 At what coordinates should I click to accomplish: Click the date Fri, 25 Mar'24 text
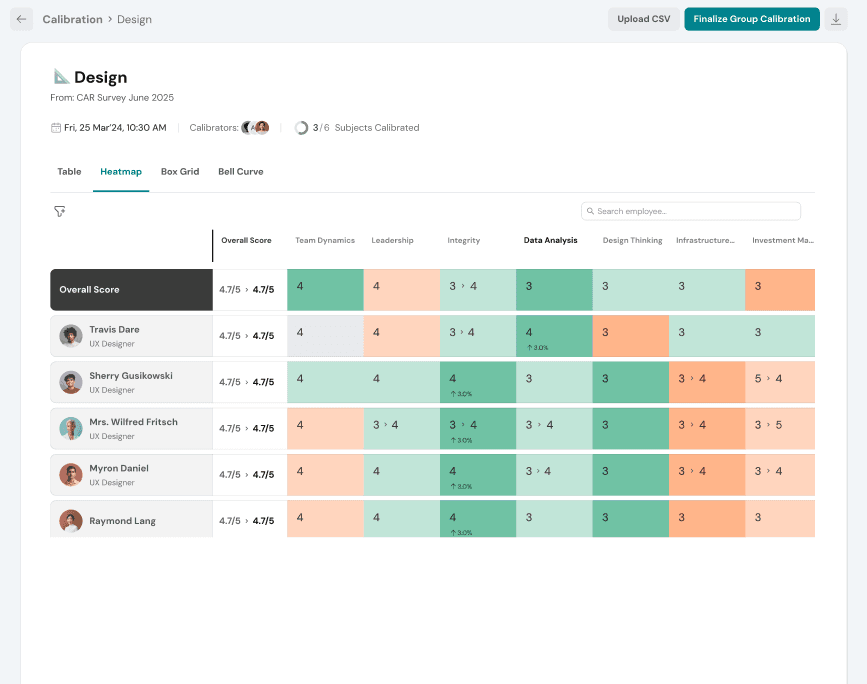[x=115, y=128]
